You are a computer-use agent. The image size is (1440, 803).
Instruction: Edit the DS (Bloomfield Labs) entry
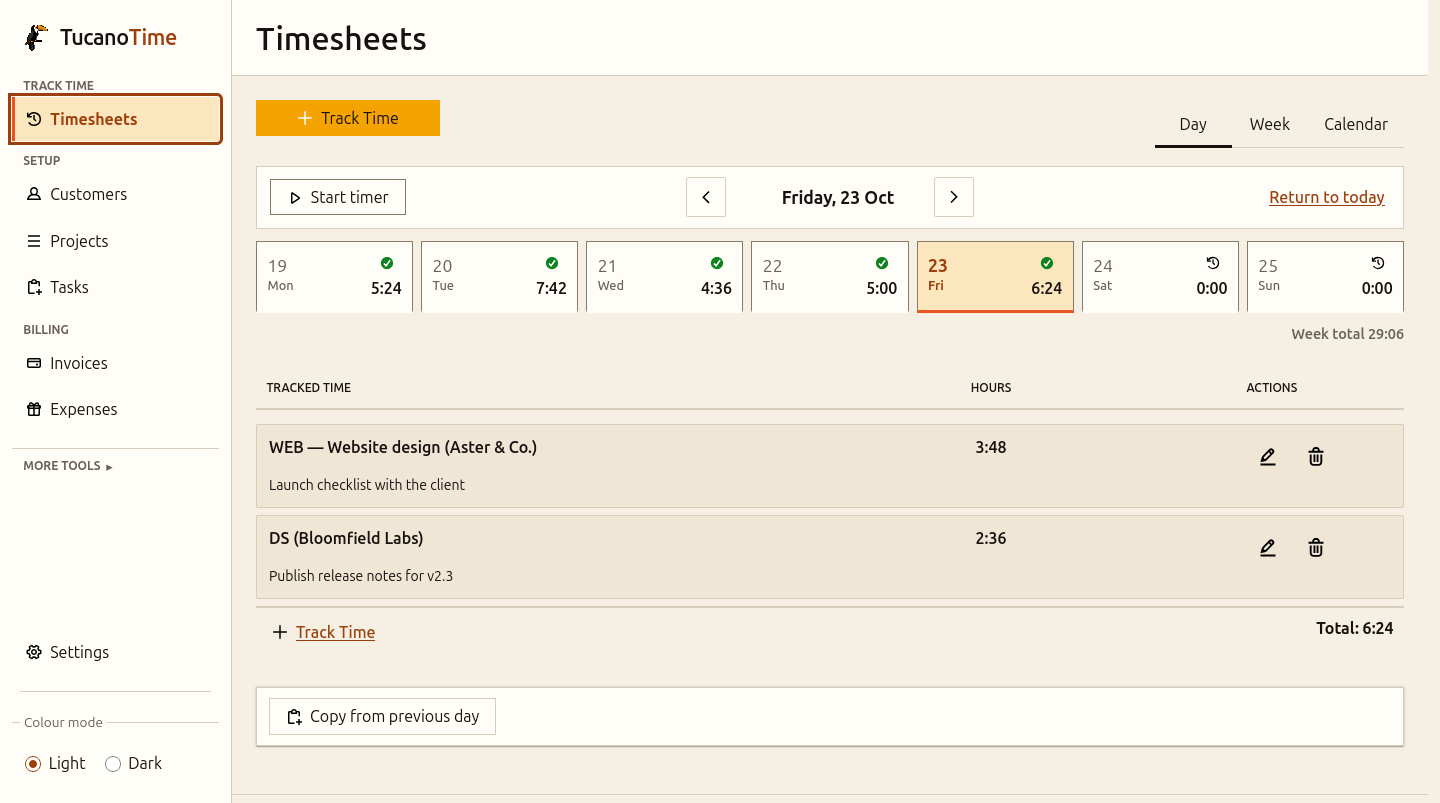pyautogui.click(x=1268, y=548)
